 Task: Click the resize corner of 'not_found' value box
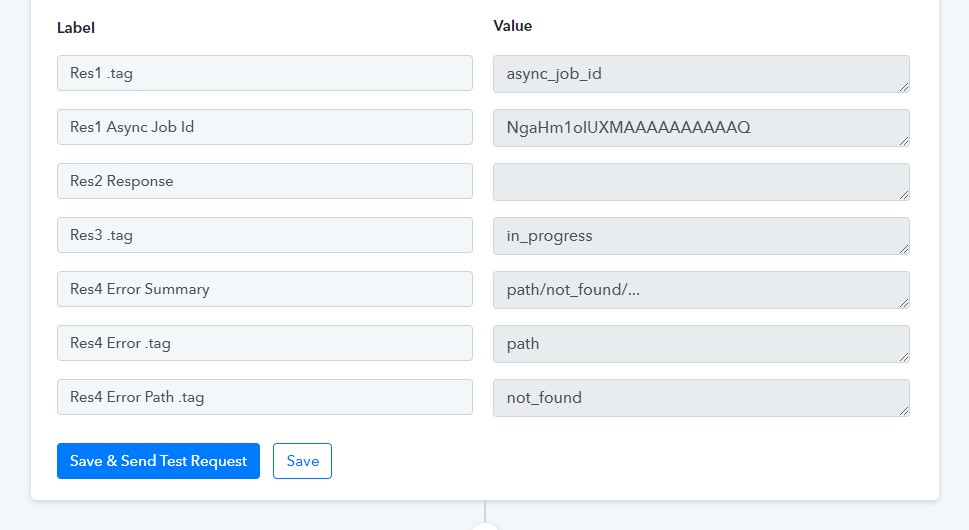pyautogui.click(x=904, y=411)
